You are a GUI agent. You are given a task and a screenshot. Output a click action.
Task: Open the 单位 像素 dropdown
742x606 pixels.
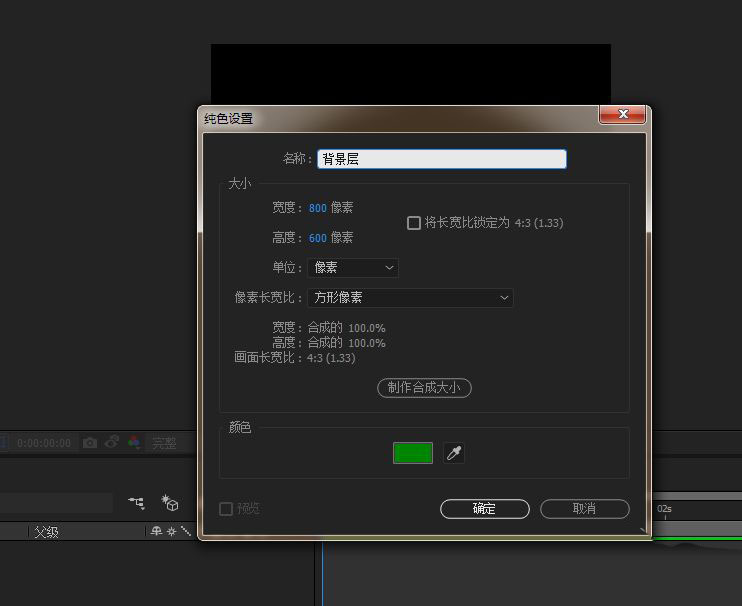(x=353, y=268)
